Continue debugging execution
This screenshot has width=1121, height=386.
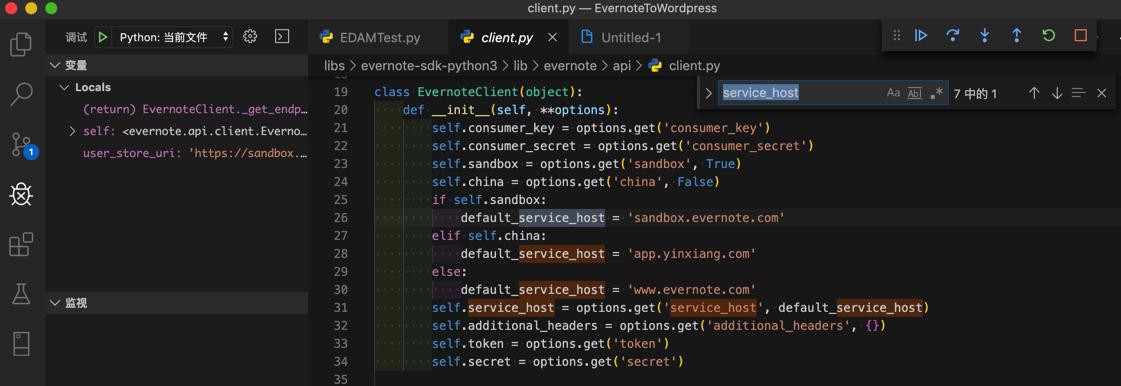[x=921, y=35]
